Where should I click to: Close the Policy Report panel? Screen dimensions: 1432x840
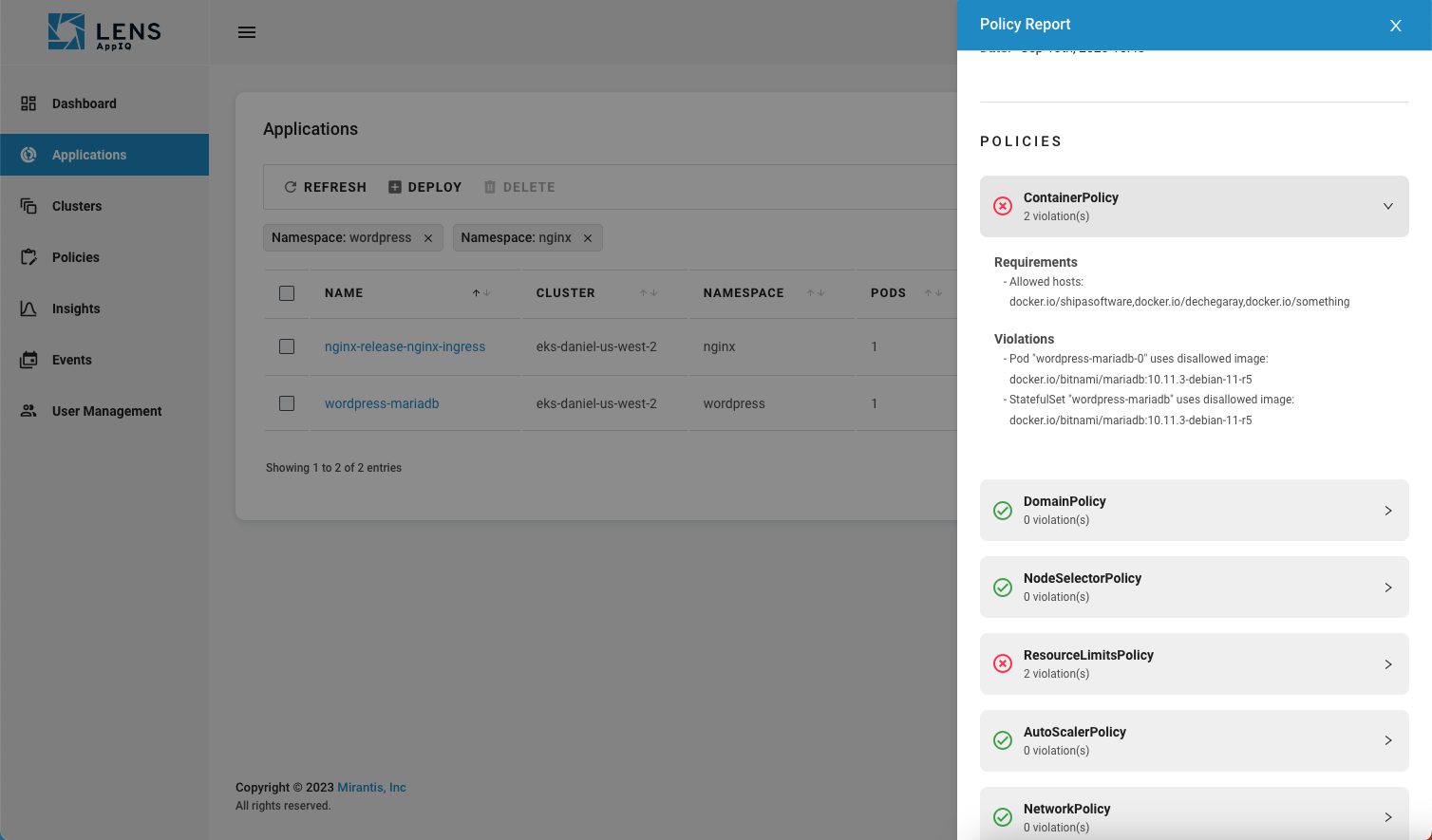[x=1396, y=26]
